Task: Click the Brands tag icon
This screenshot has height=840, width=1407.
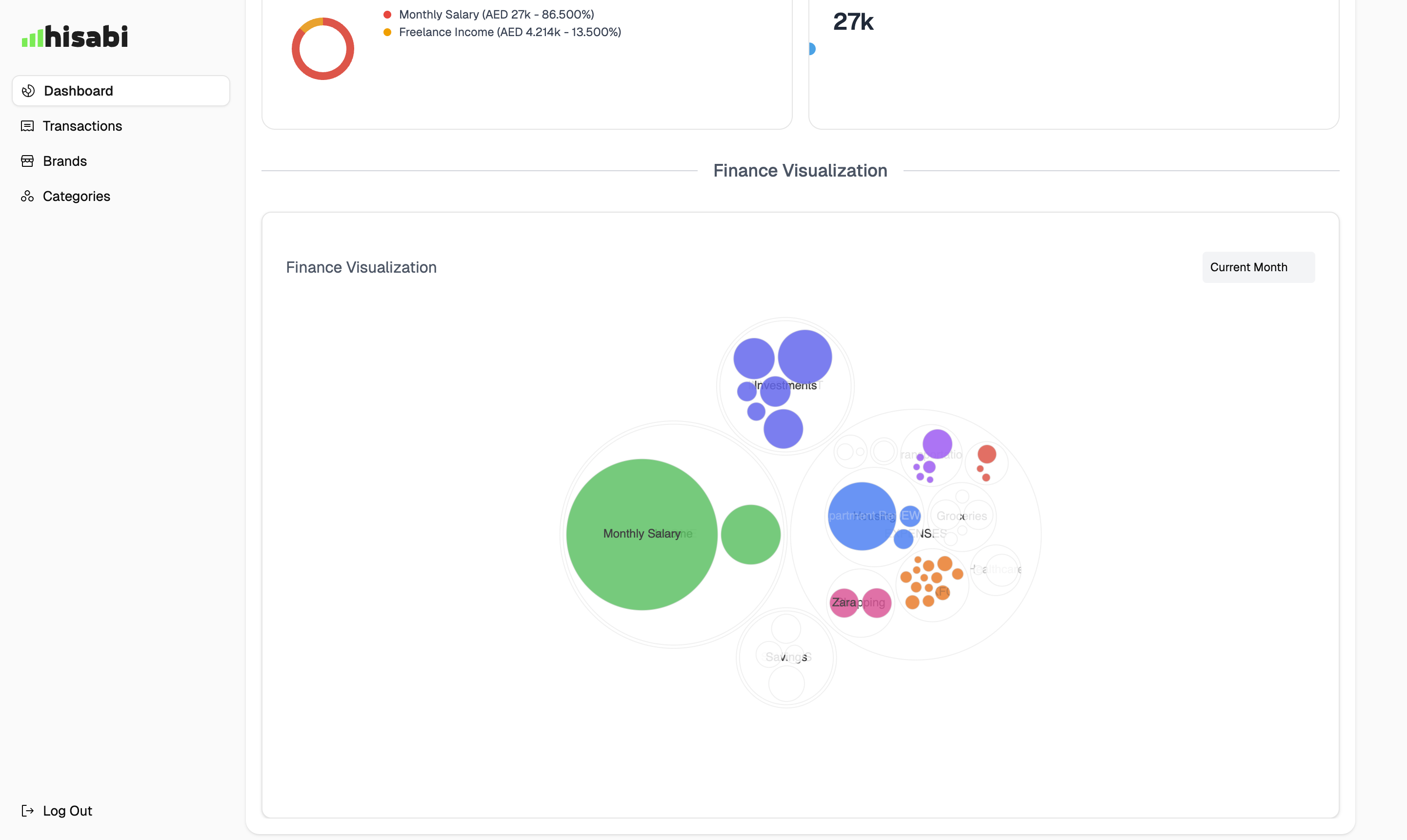Action: (x=28, y=161)
